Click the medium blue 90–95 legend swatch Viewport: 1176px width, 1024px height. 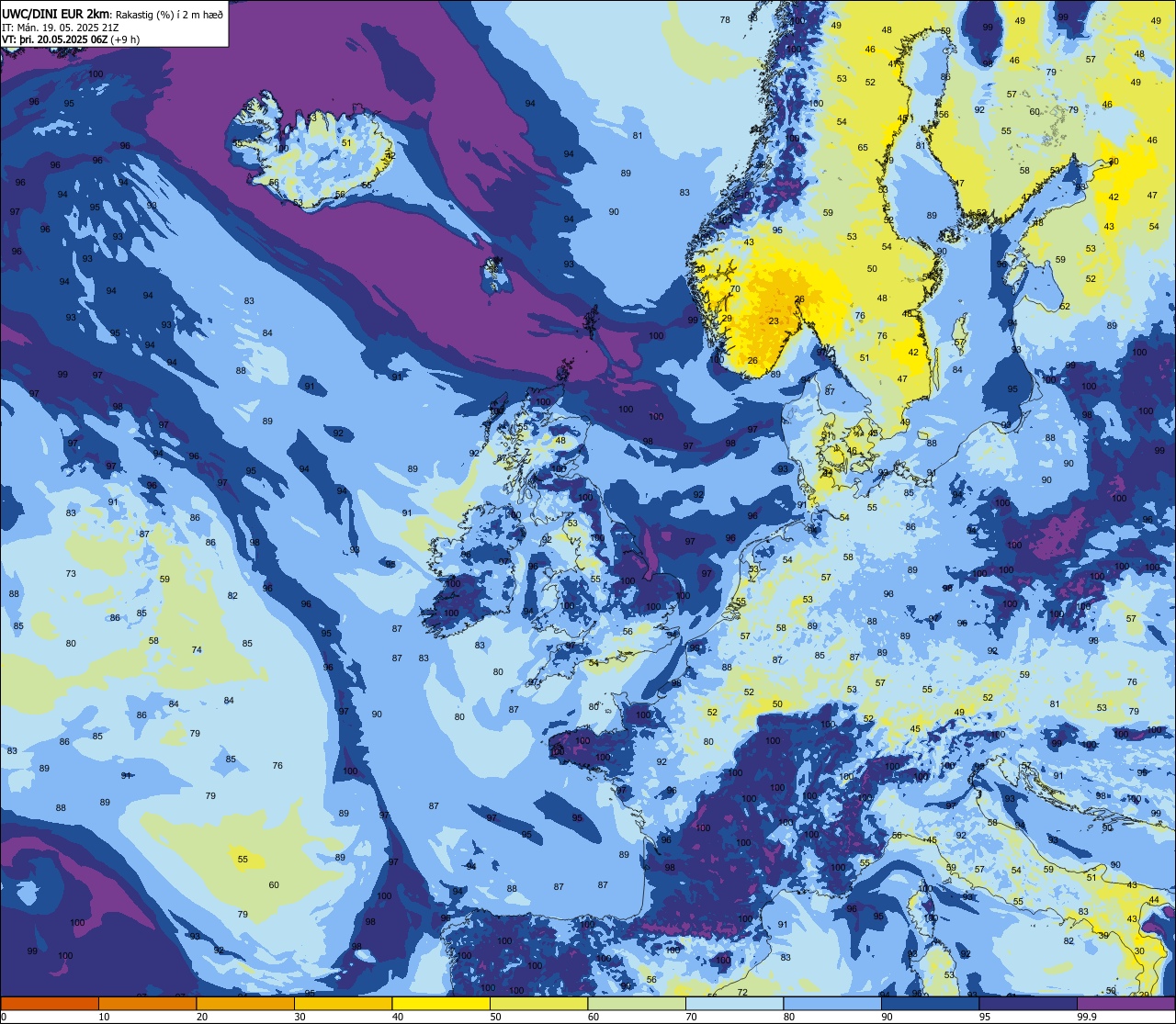point(930,1004)
